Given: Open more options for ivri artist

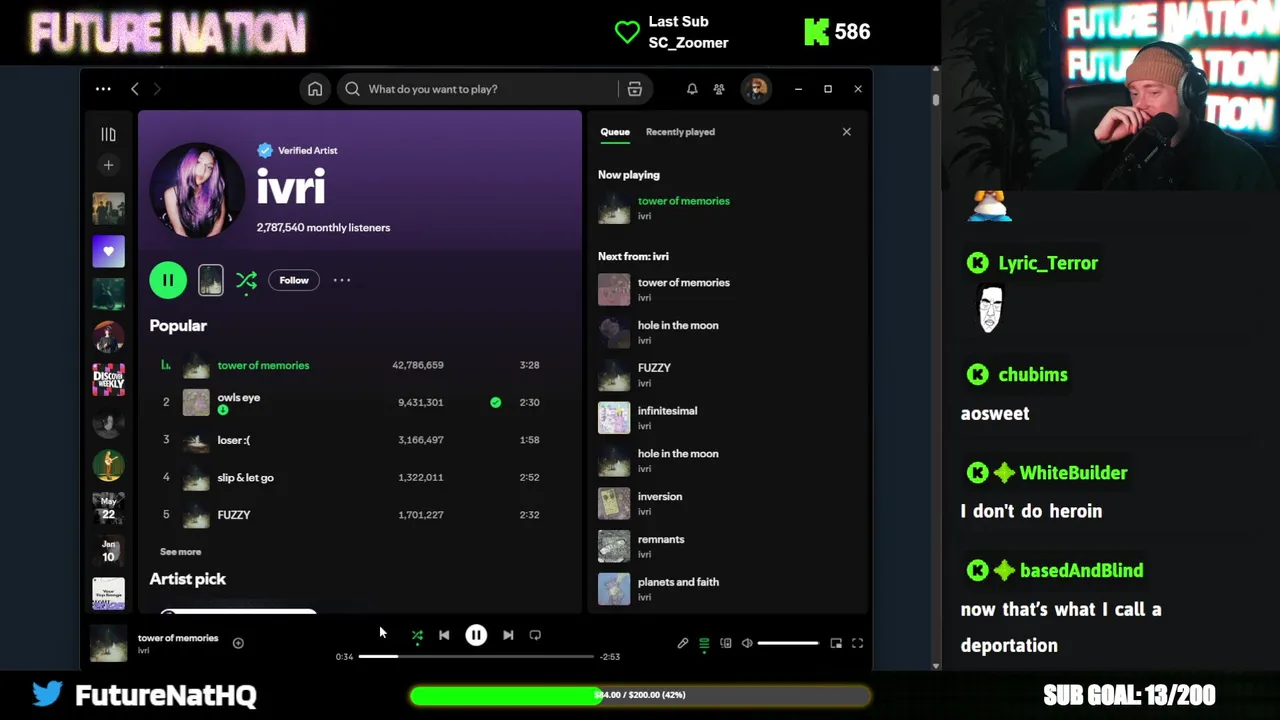Looking at the screenshot, I should pyautogui.click(x=342, y=280).
